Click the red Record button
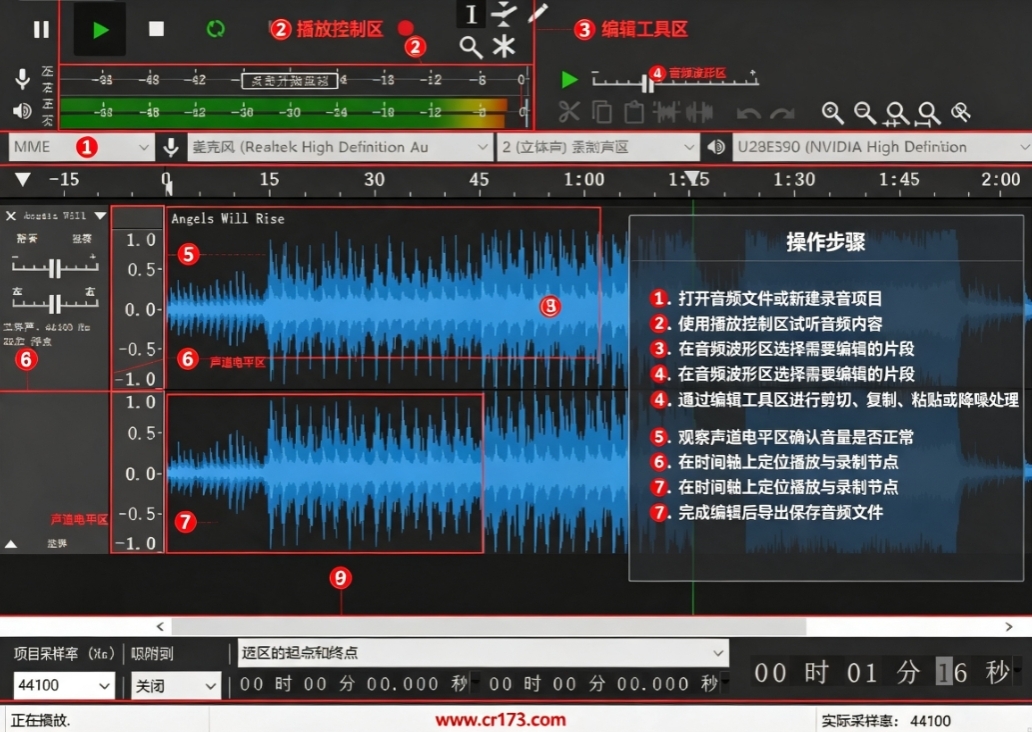 click(x=405, y=28)
